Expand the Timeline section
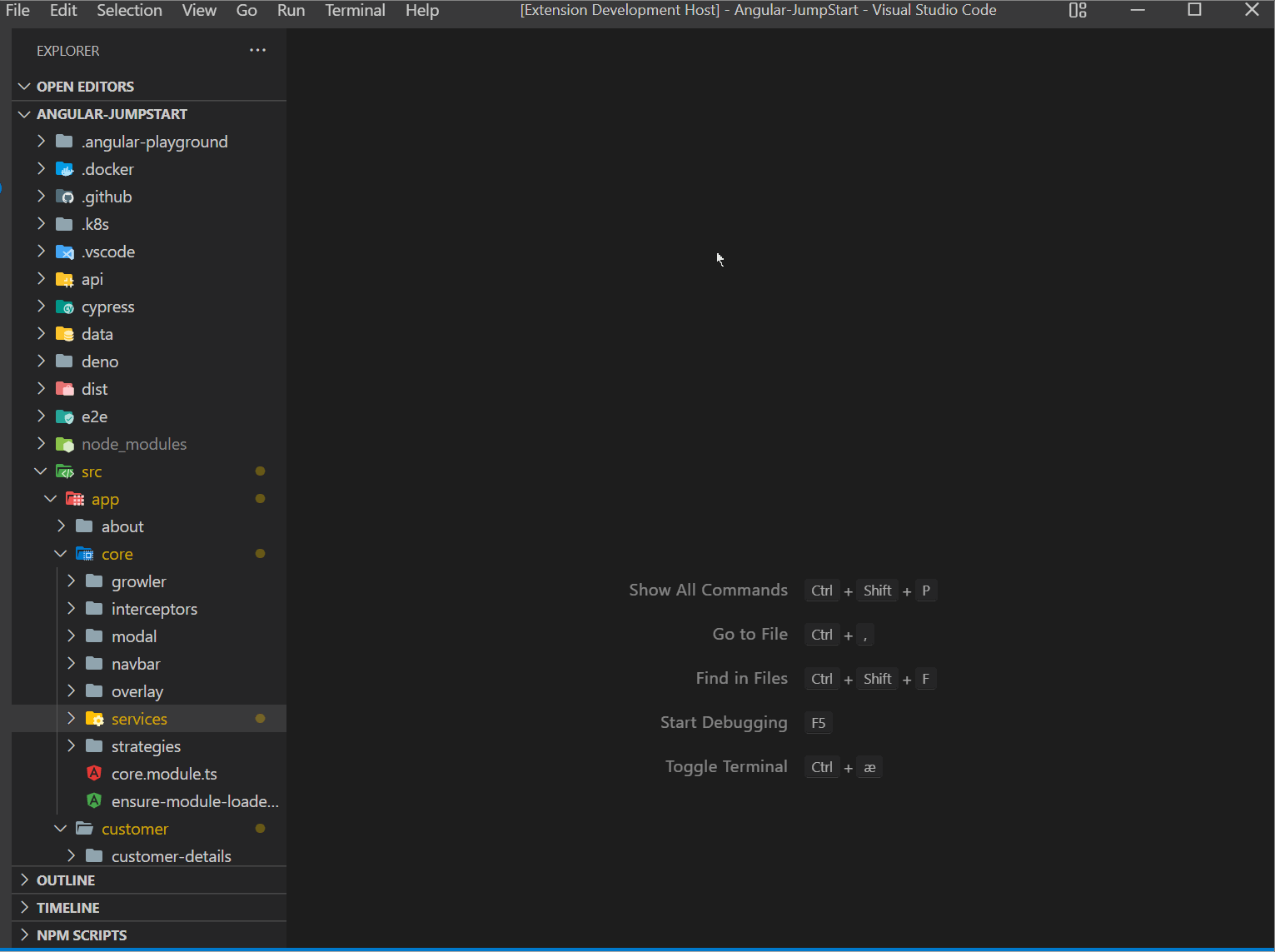Screen dimensions: 1275x952 [x=24, y=908]
